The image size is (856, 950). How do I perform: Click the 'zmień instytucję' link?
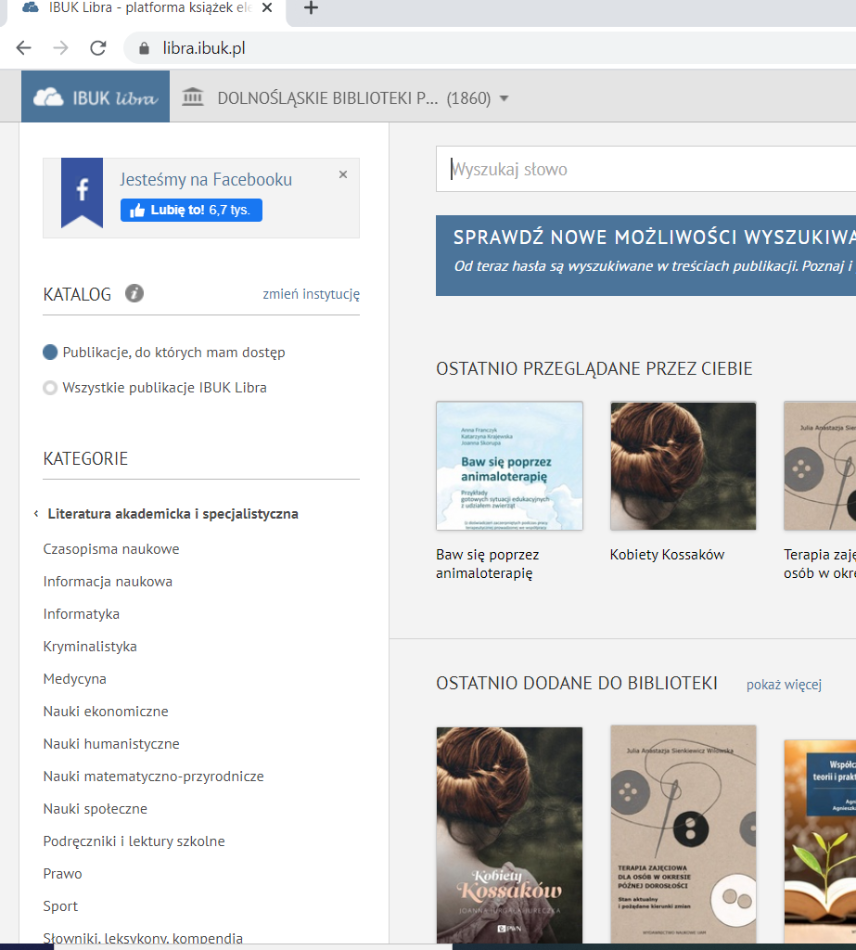point(311,294)
